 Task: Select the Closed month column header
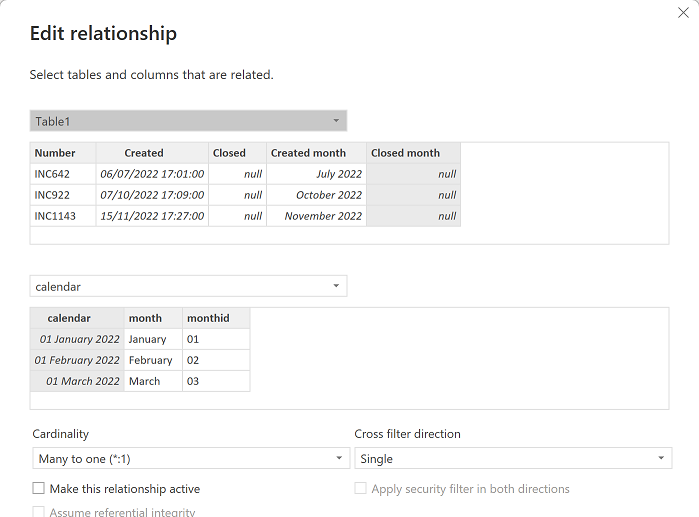[x=405, y=153]
